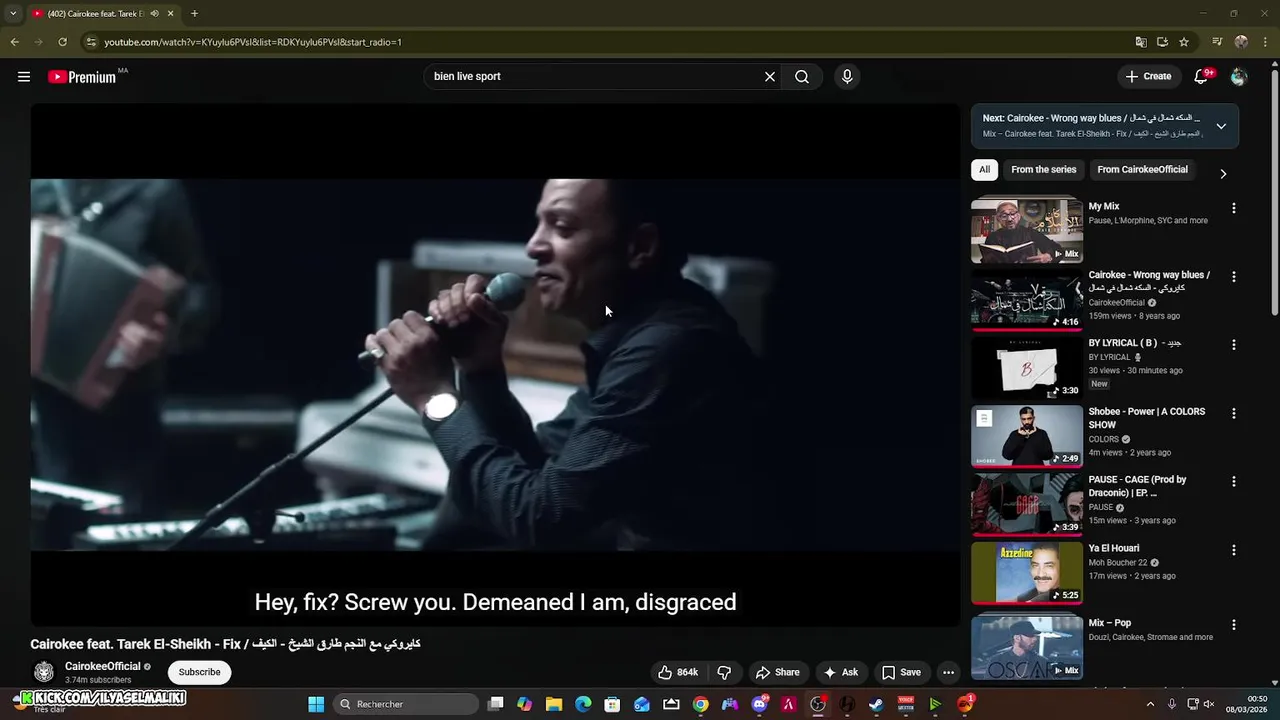Open options for Shobee Power video
1280x720 pixels.
1233,413
